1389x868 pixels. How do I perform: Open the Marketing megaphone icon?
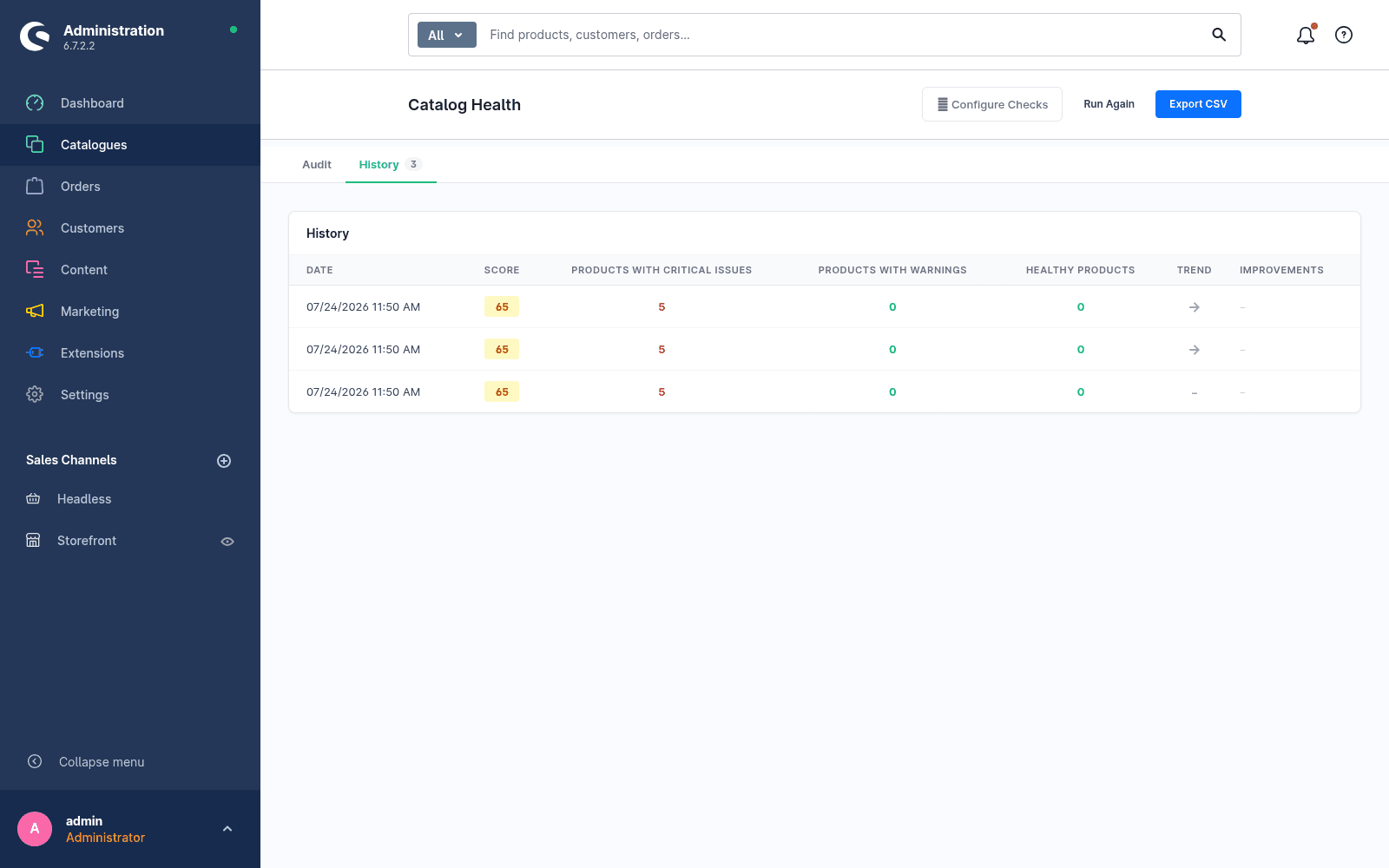tap(35, 312)
